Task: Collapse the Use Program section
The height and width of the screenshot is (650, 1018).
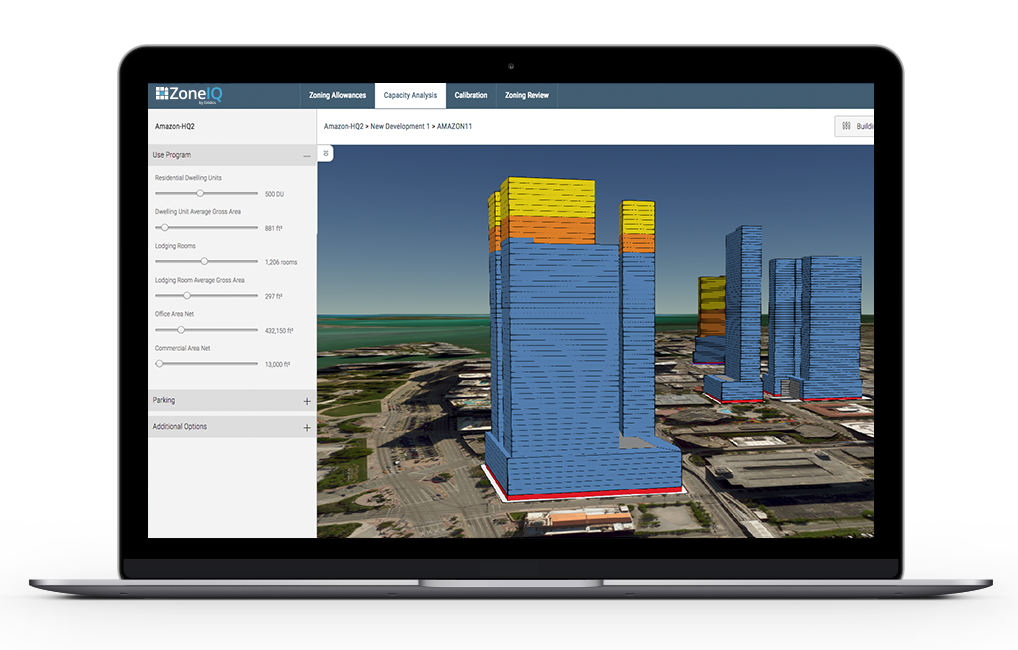Action: click(306, 155)
